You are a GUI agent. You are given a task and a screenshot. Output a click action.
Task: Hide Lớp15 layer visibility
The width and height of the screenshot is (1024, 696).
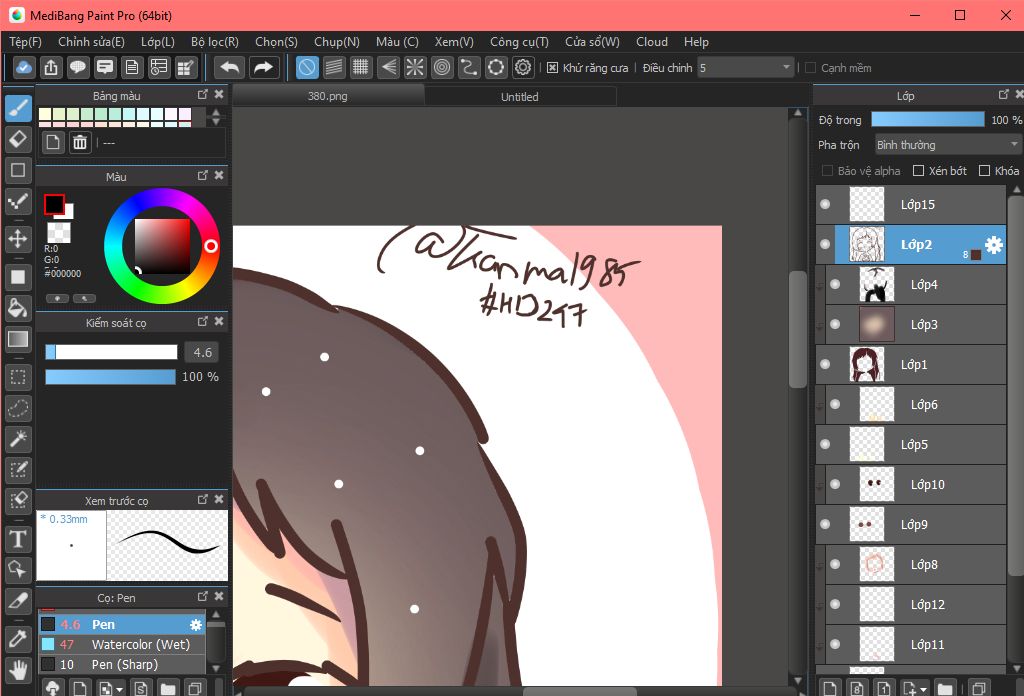(825, 204)
